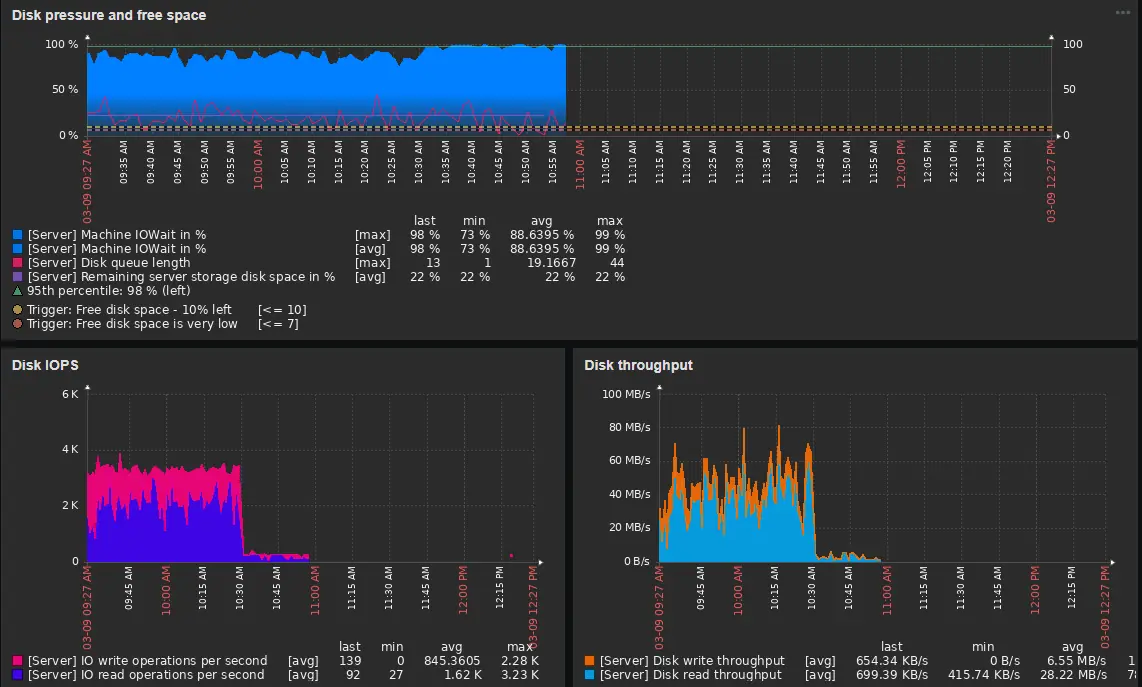
Task: Click the blue Disk read throughput swatch
Action: tap(590, 675)
